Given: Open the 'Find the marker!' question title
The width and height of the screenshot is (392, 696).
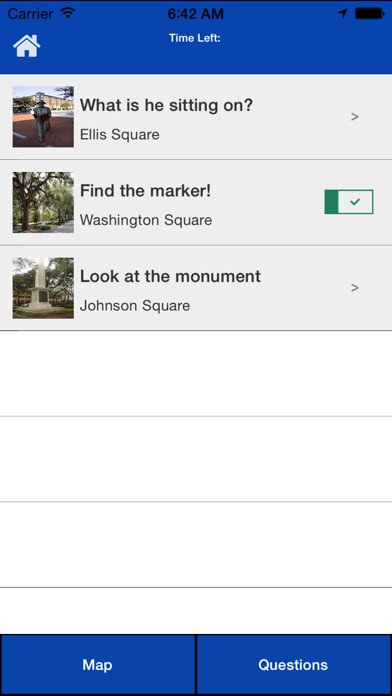Looking at the screenshot, I should (x=145, y=191).
